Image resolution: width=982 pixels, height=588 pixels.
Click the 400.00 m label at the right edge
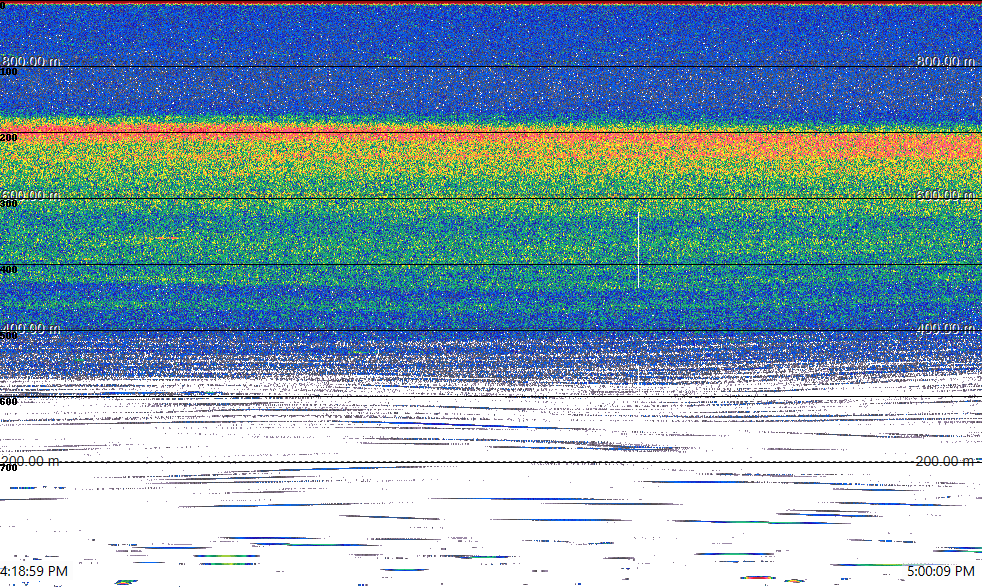946,328
